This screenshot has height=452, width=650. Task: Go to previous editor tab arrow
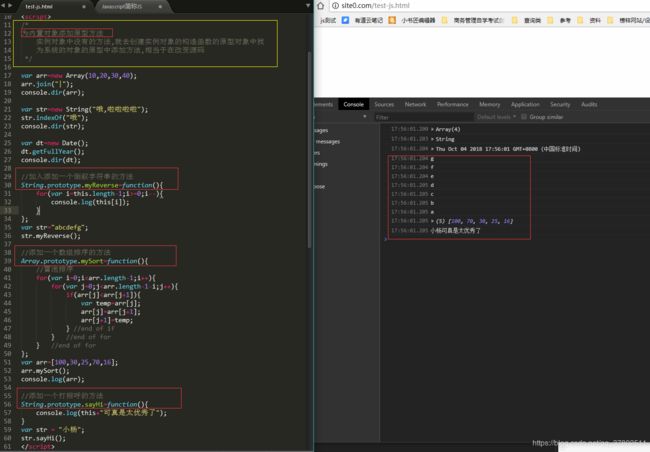[3, 5]
